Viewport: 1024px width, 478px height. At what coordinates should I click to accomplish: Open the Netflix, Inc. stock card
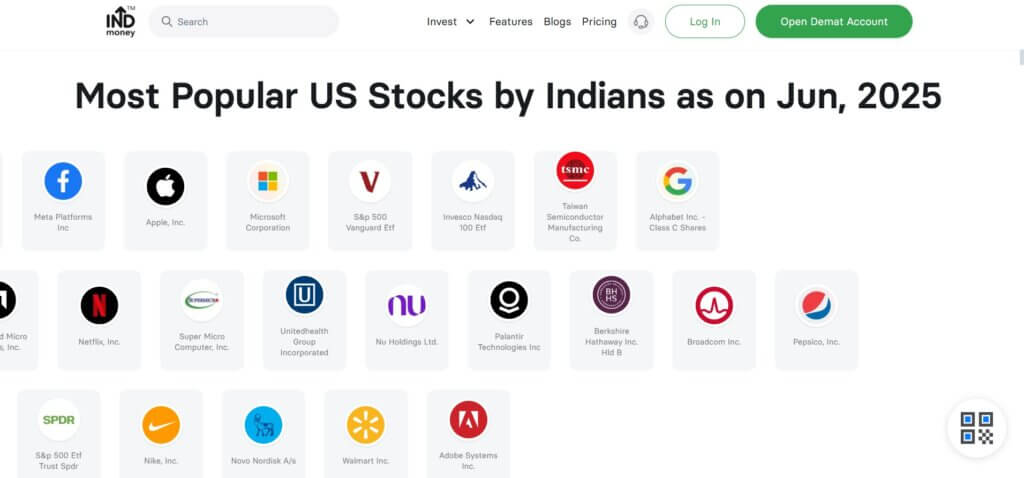99,320
